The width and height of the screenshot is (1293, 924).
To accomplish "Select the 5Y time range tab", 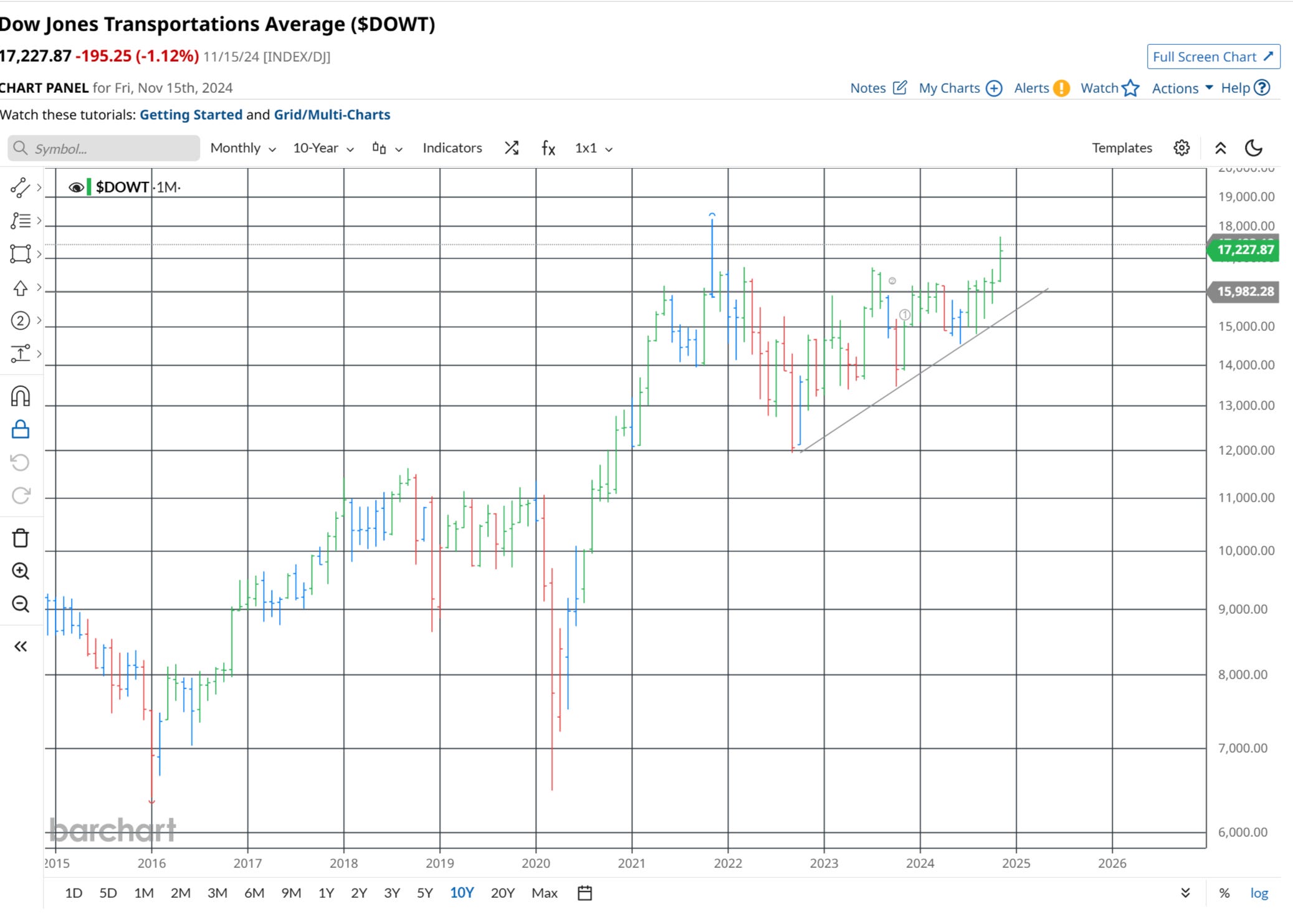I will click(x=424, y=893).
